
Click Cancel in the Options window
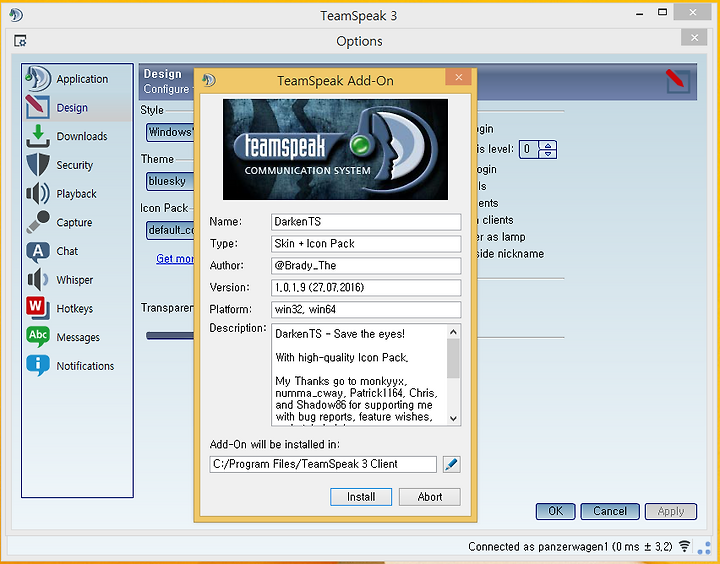click(610, 511)
